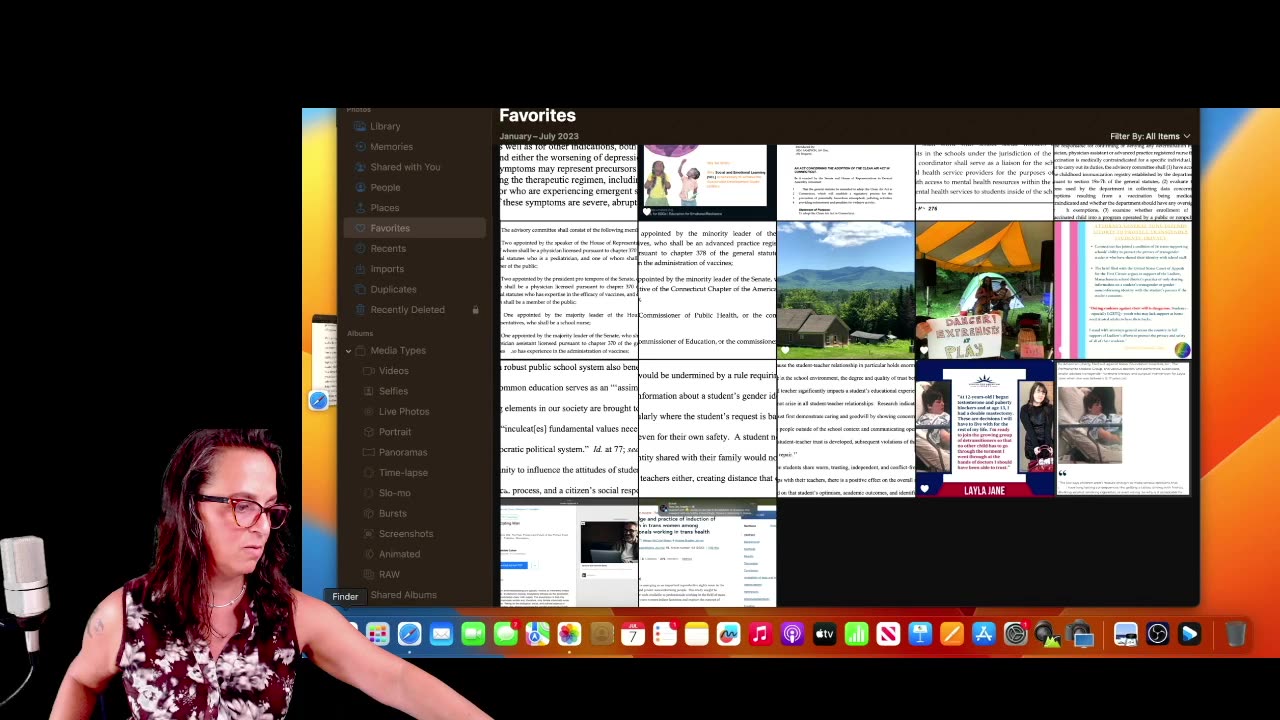Open Animated media type
Screen dimensions: 1280x720
click(x=399, y=554)
